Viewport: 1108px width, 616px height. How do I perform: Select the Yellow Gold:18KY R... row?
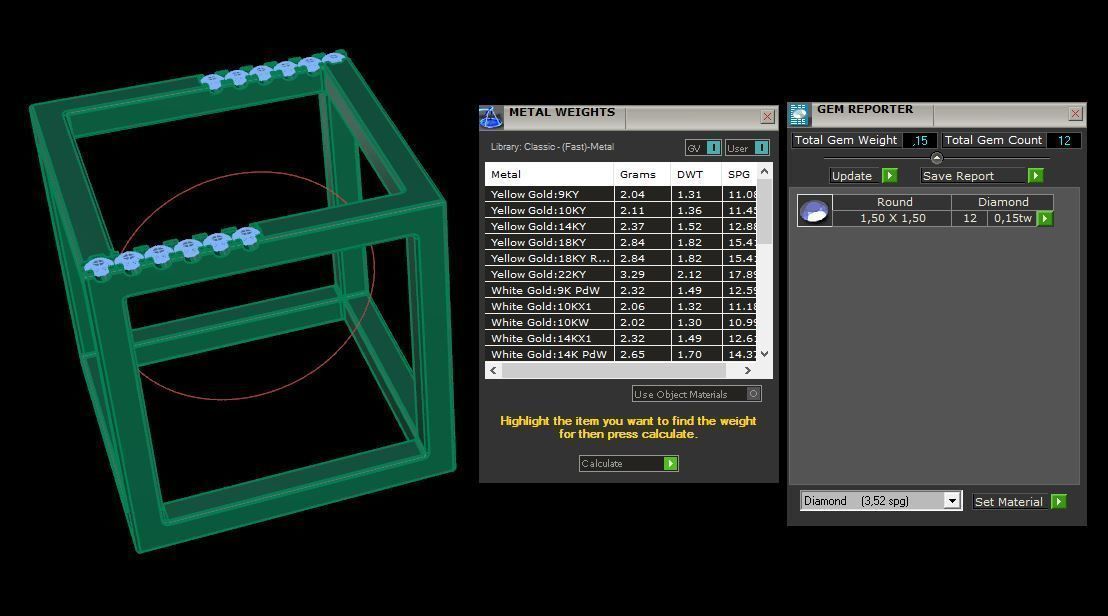[x=620, y=259]
